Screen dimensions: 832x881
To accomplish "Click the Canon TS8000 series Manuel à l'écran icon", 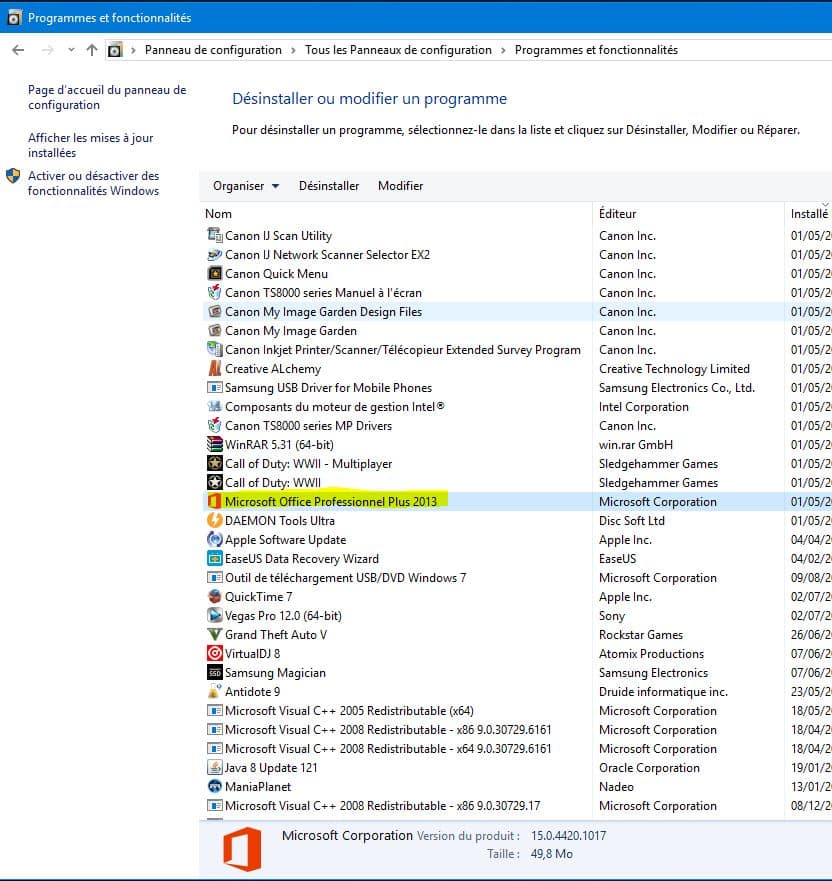I will point(215,292).
